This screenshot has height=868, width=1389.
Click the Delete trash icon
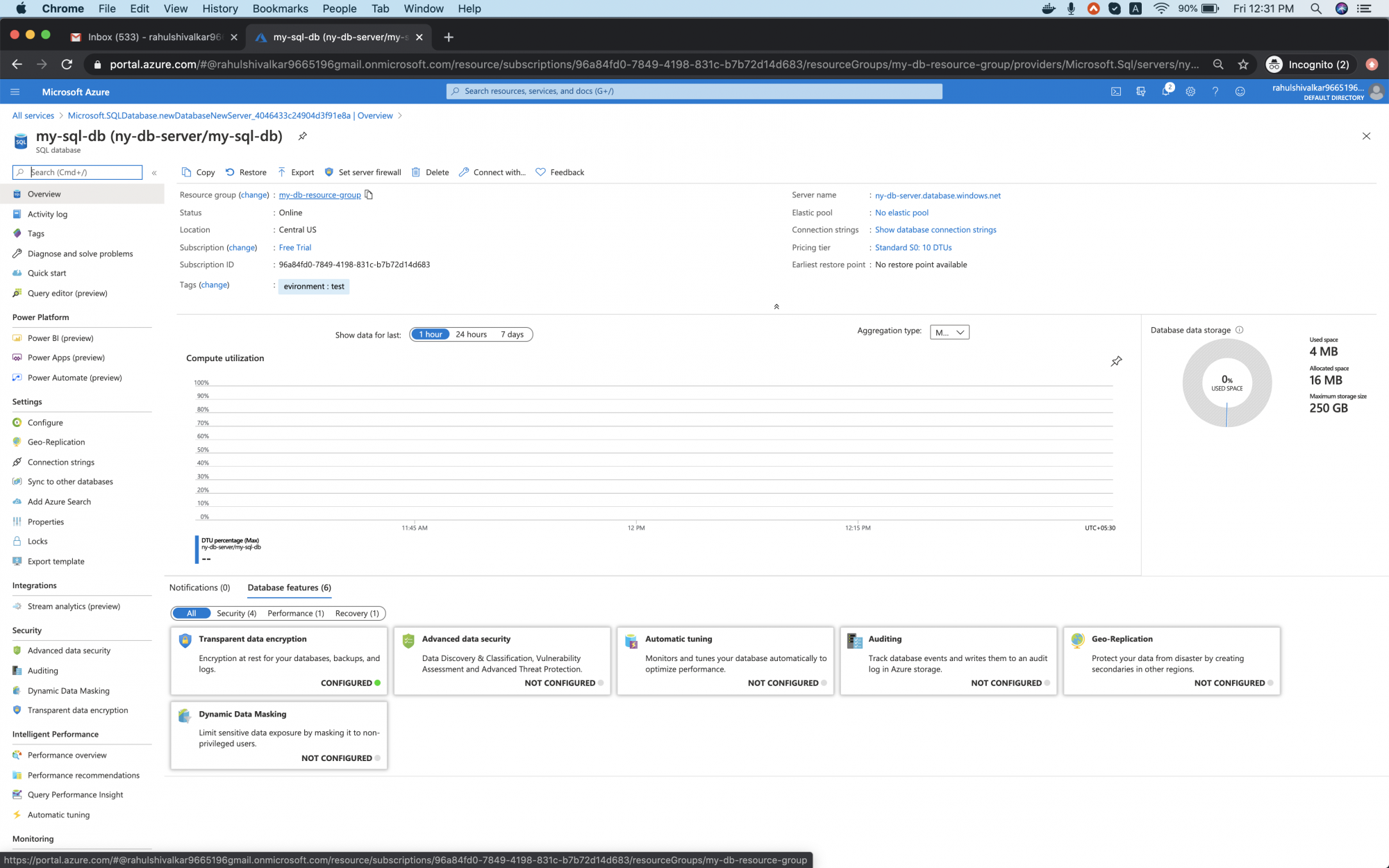(x=416, y=172)
